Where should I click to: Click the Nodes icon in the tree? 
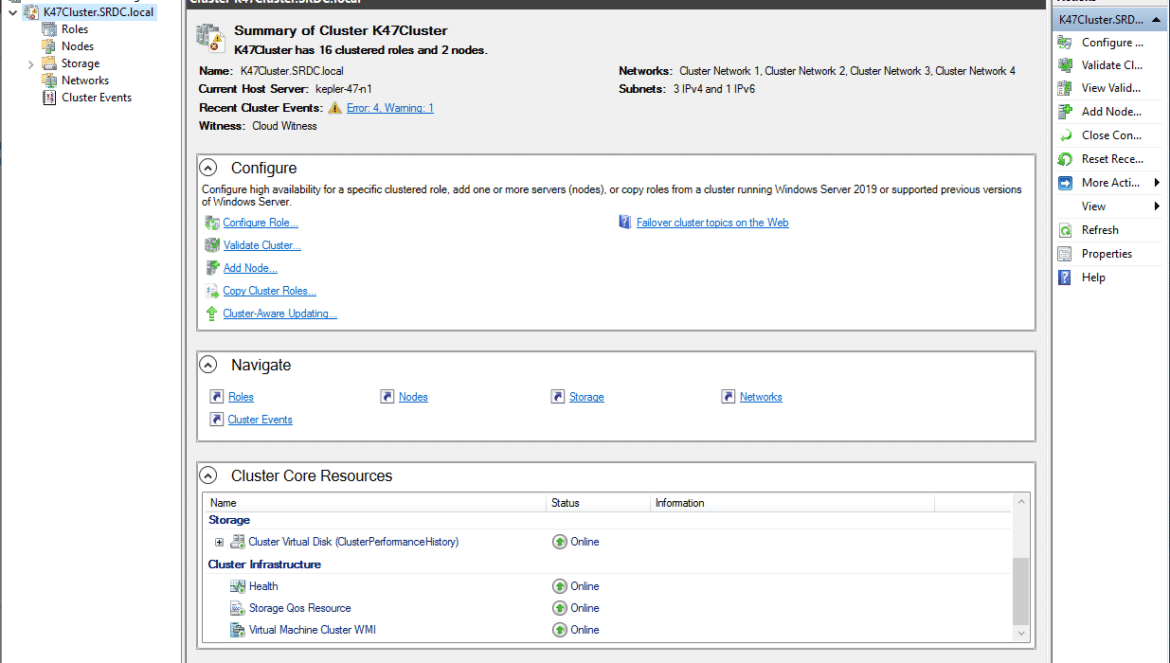click(x=49, y=46)
